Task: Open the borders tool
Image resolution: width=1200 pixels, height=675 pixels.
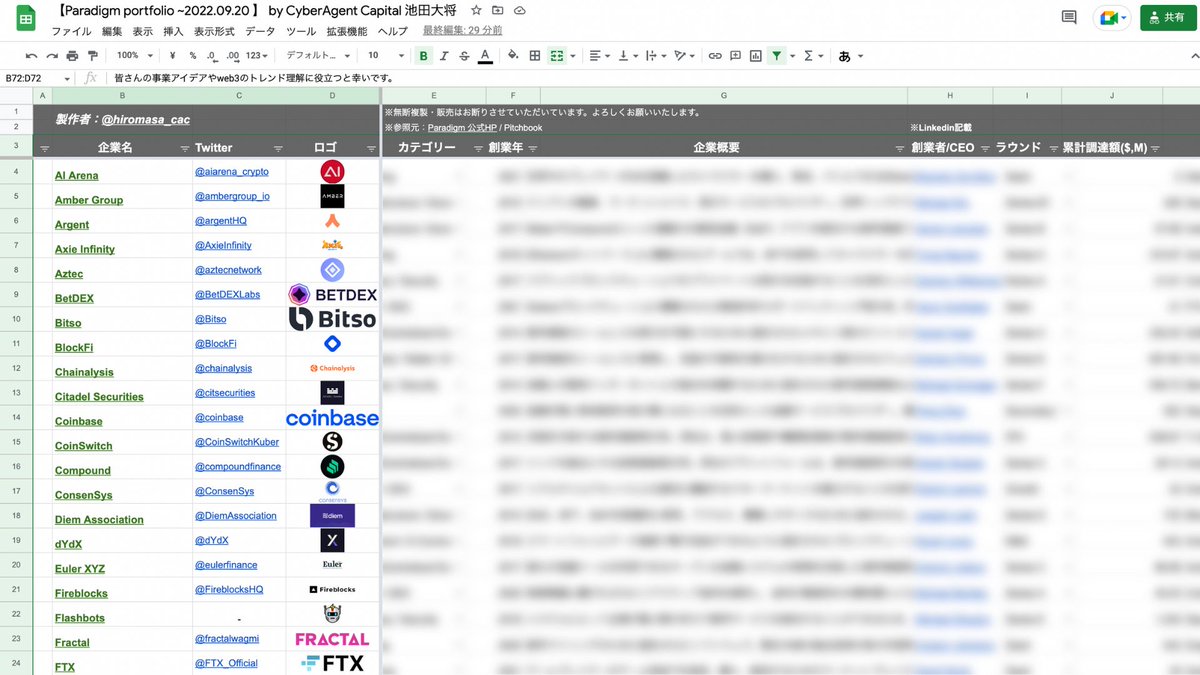Action: [x=535, y=56]
